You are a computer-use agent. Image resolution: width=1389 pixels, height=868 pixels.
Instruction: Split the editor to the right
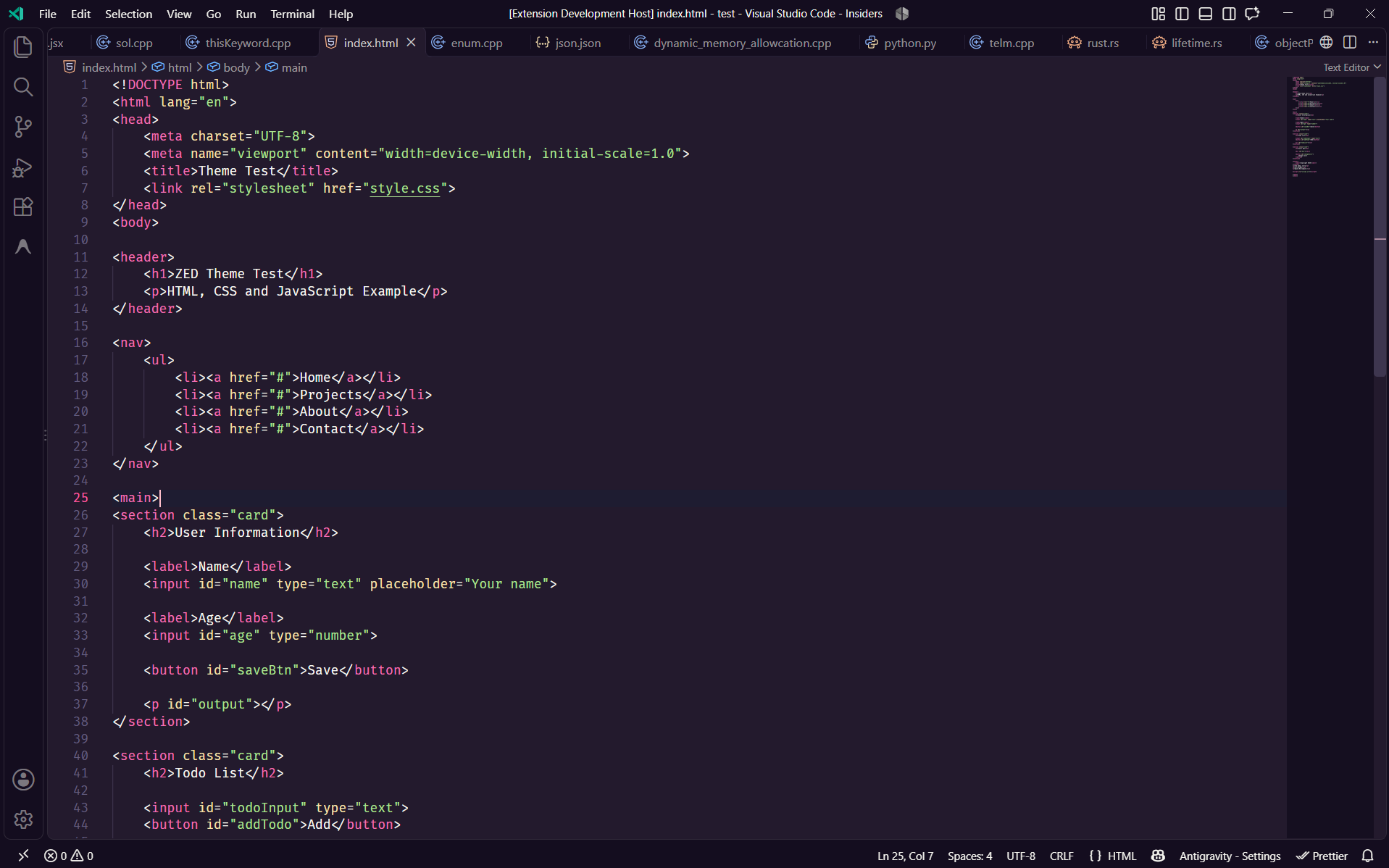[1349, 43]
